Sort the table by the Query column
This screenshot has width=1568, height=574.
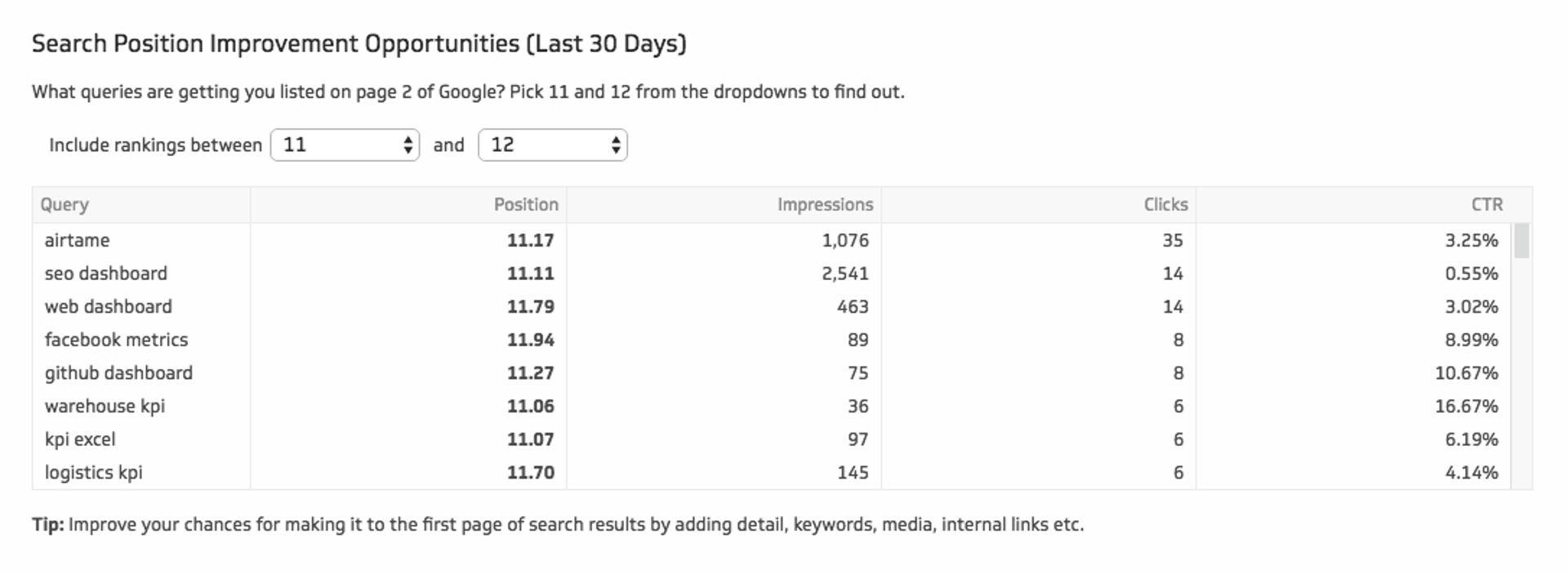65,205
